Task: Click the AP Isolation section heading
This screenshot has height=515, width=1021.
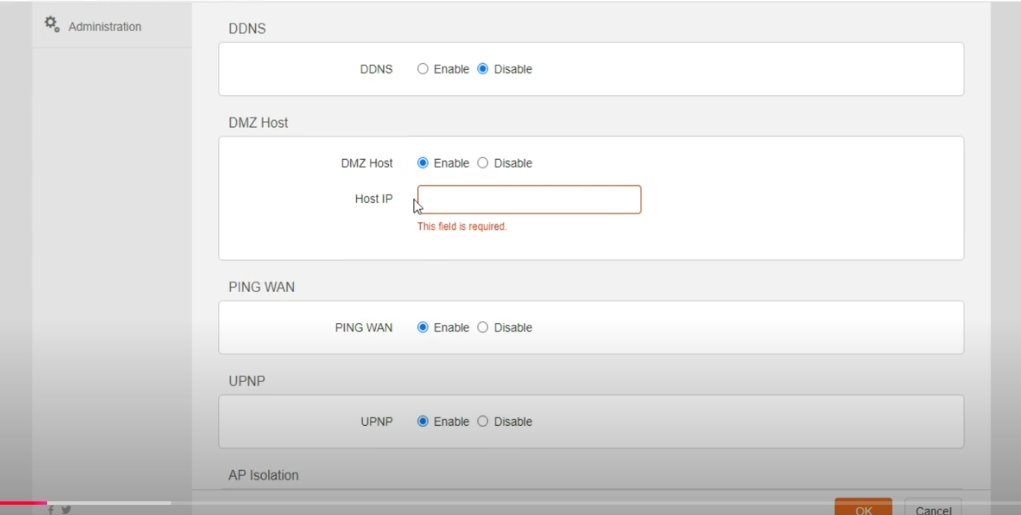Action: (264, 475)
